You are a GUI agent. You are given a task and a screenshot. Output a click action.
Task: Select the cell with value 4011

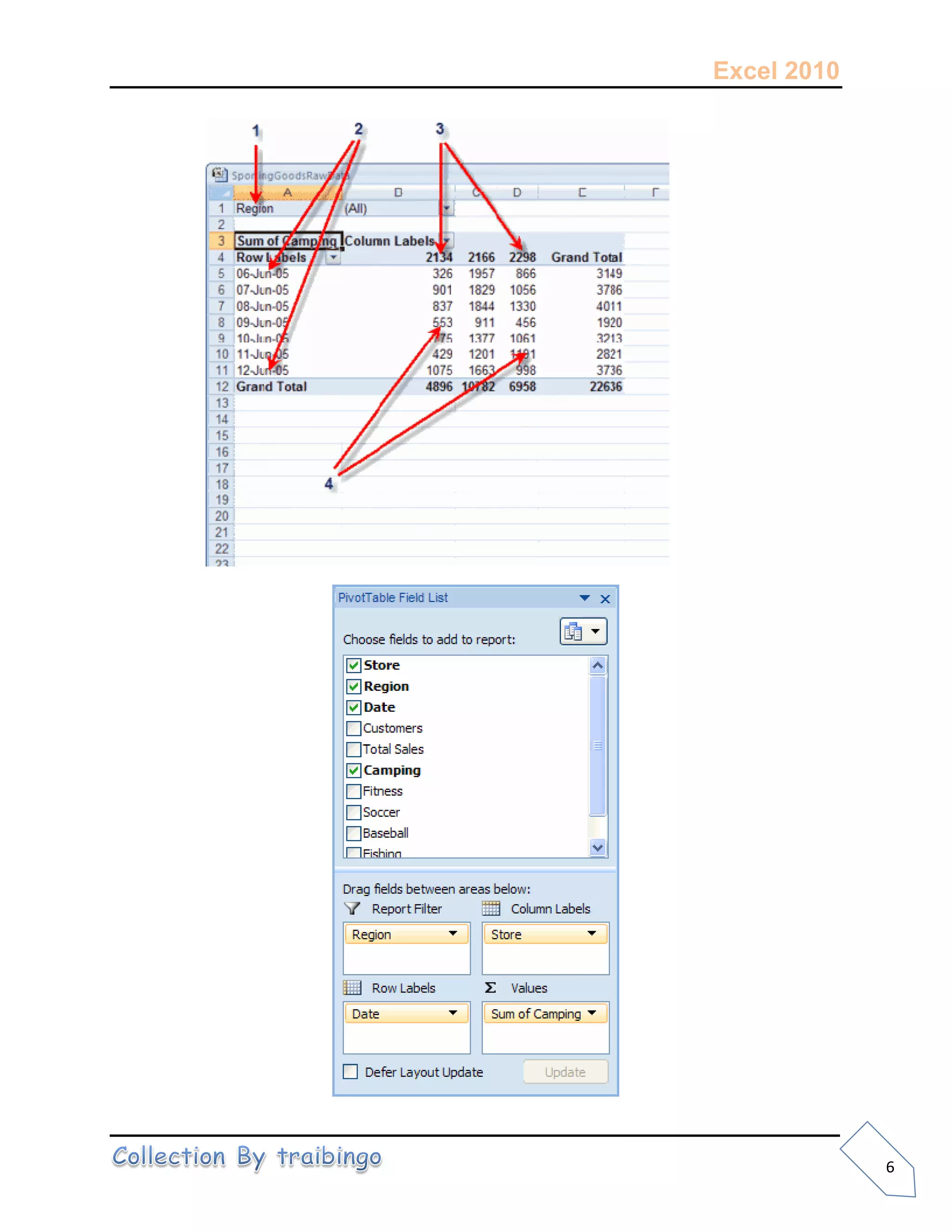[582, 306]
